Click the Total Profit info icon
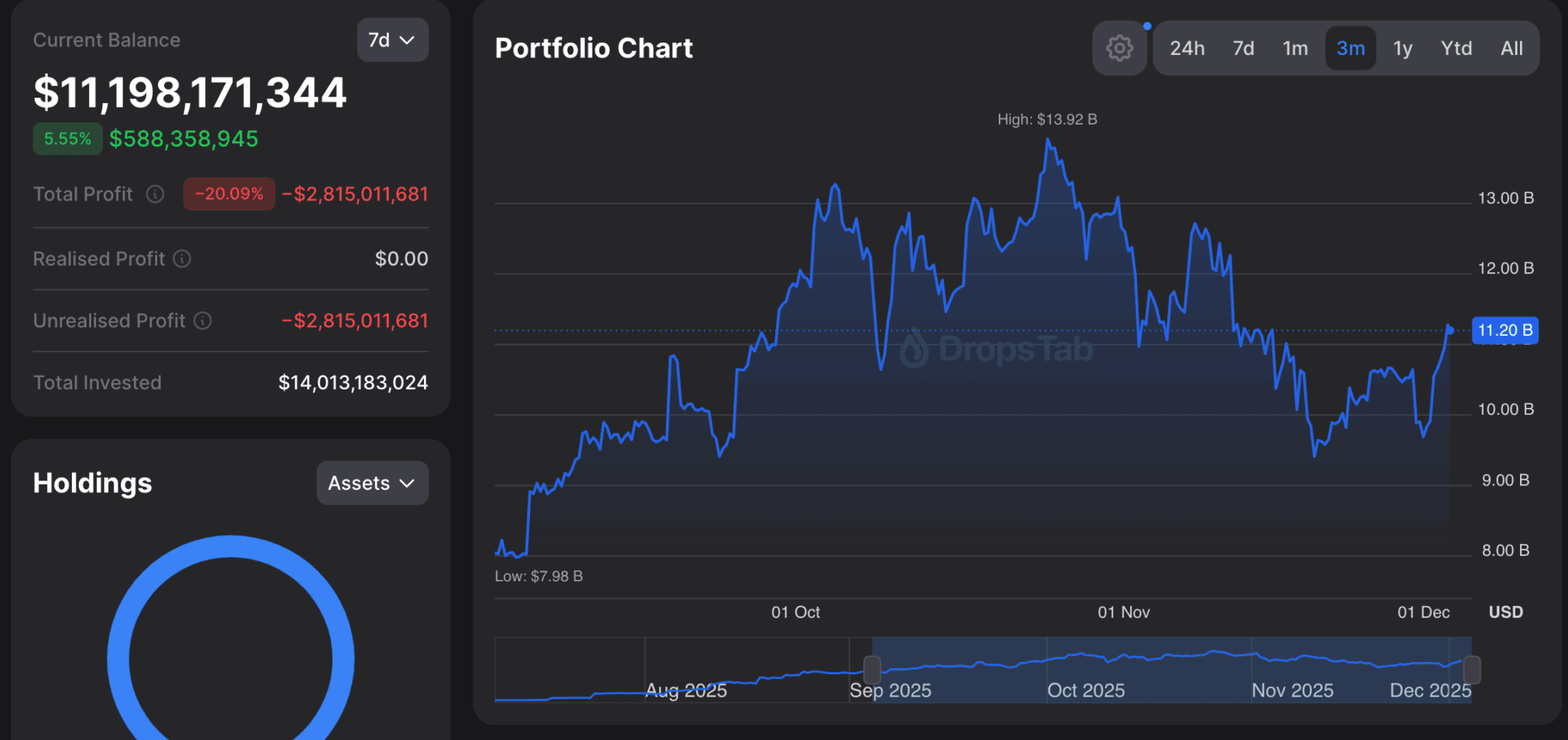Viewport: 1568px width, 740px height. pos(155,194)
